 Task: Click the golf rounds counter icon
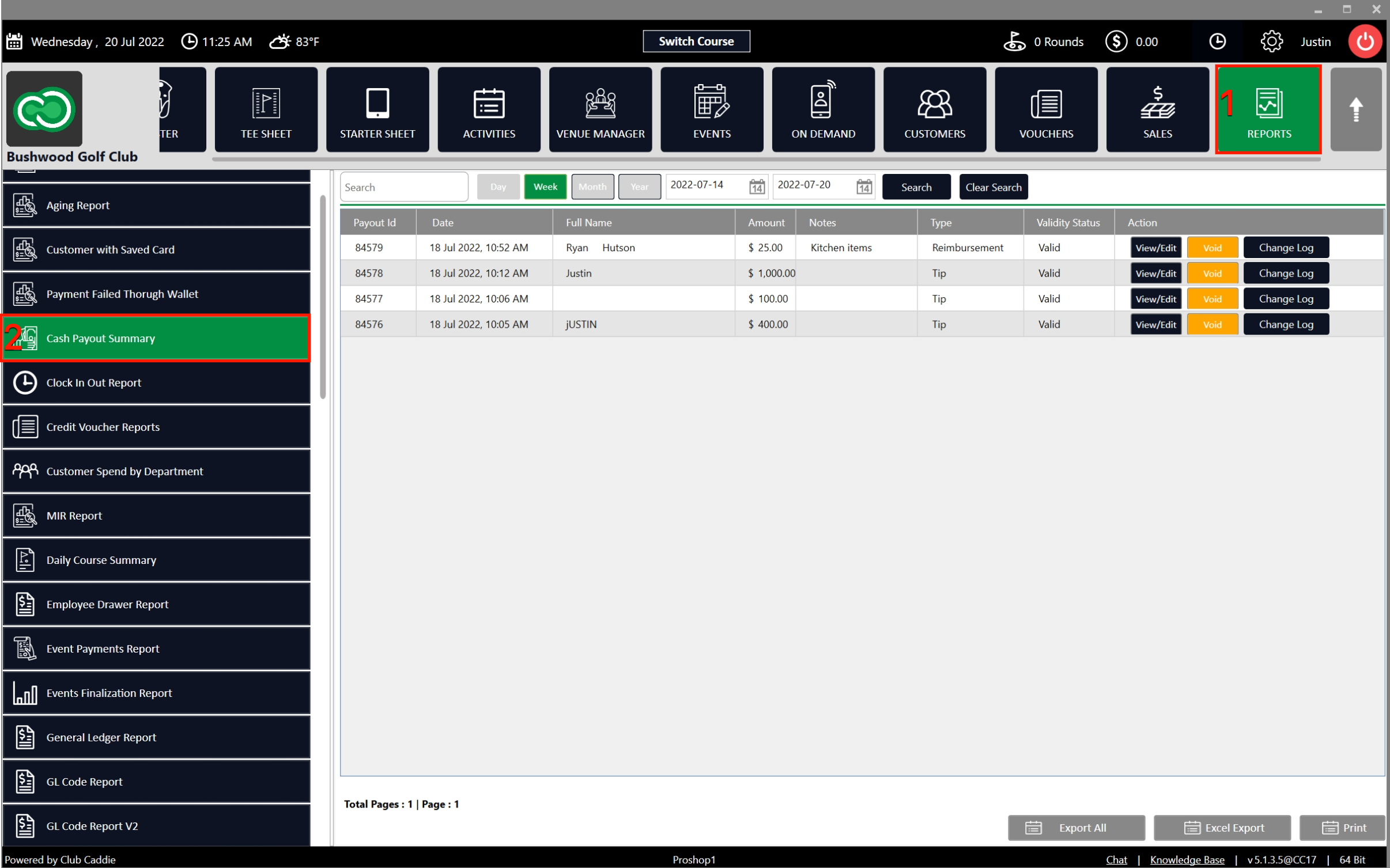(x=1014, y=41)
